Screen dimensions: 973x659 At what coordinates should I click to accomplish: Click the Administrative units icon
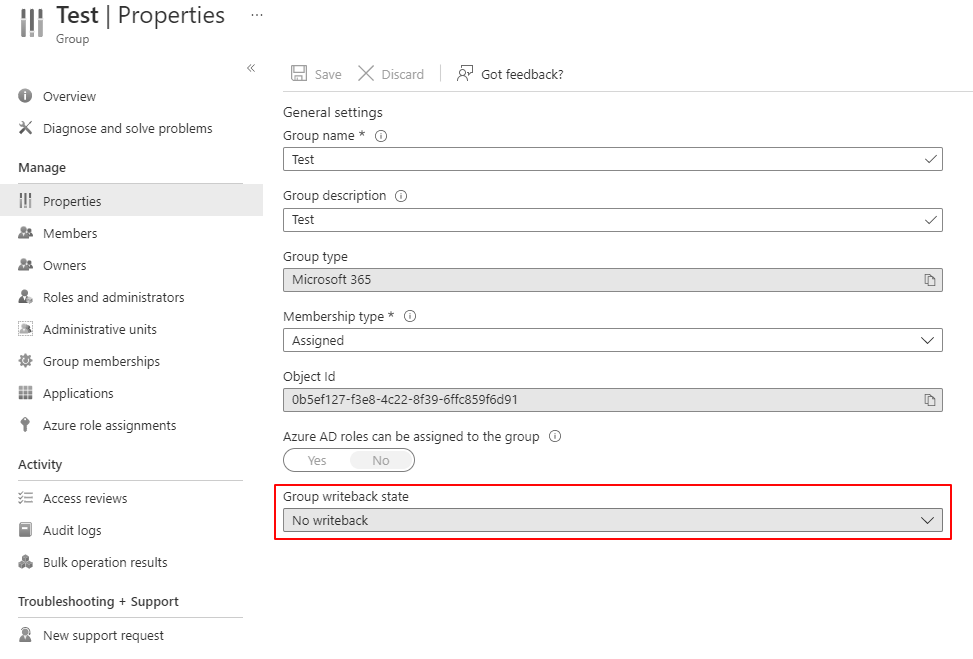(x=25, y=329)
